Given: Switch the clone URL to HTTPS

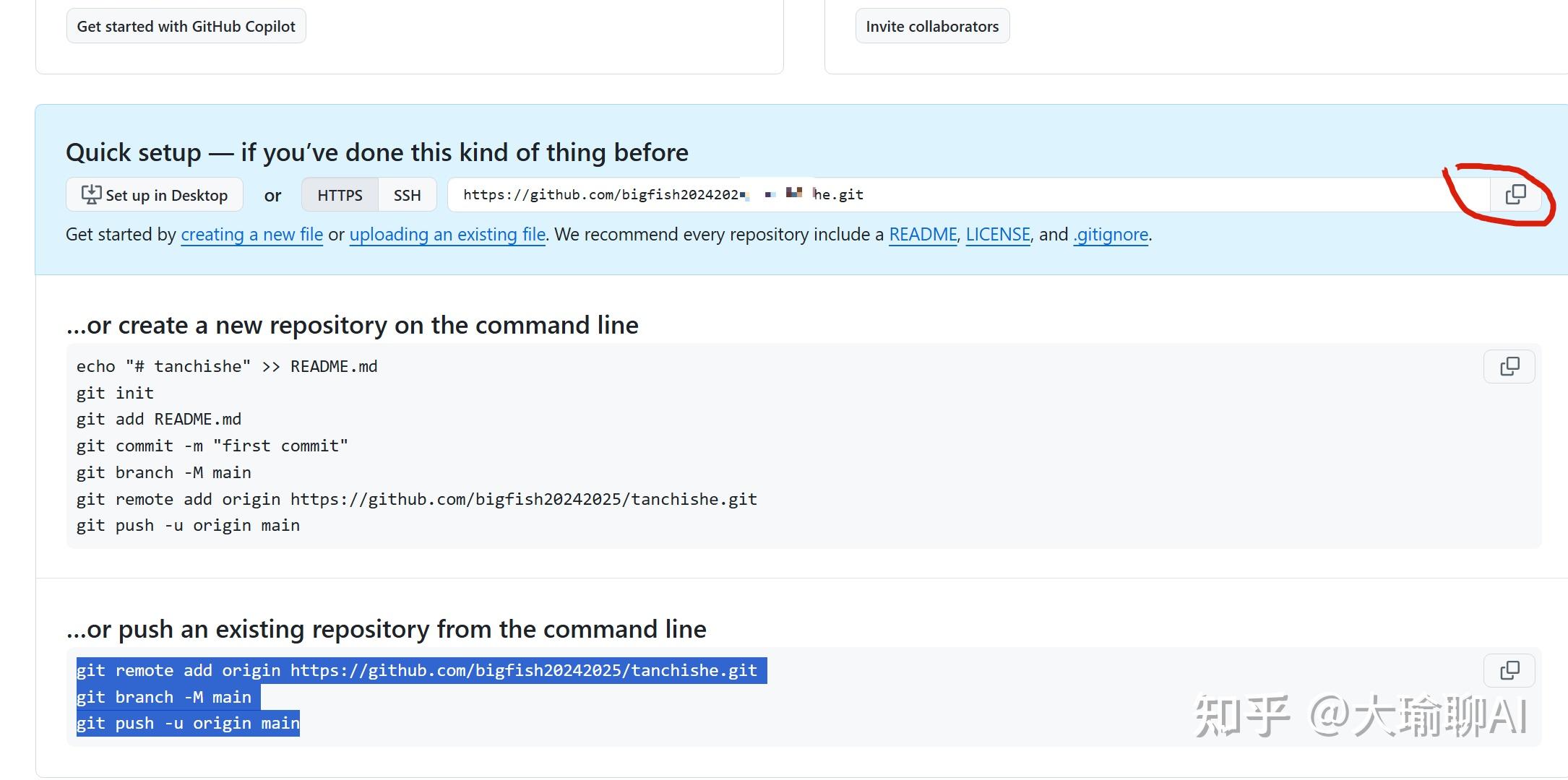Looking at the screenshot, I should point(340,195).
